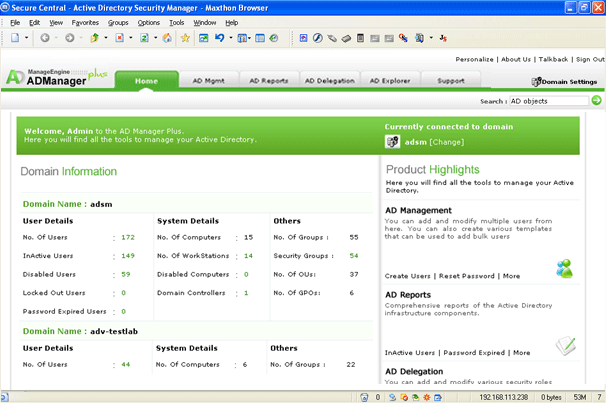Expand the Up-level arrow dropdown
The height and width of the screenshot is (403, 606).
pos(106,38)
